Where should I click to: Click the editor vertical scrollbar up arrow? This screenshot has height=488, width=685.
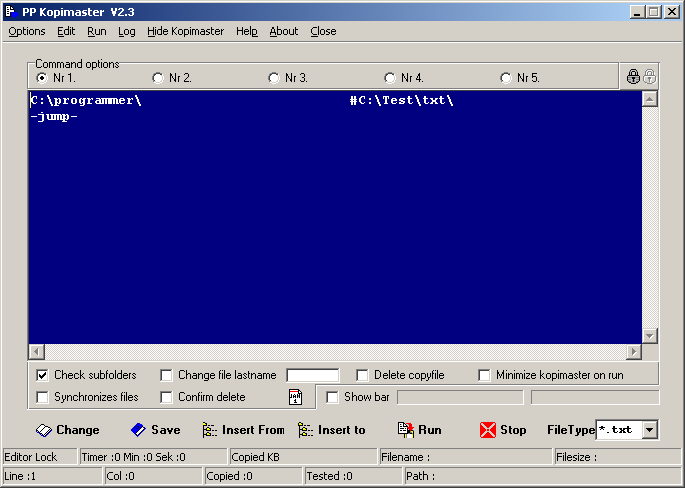[x=650, y=99]
